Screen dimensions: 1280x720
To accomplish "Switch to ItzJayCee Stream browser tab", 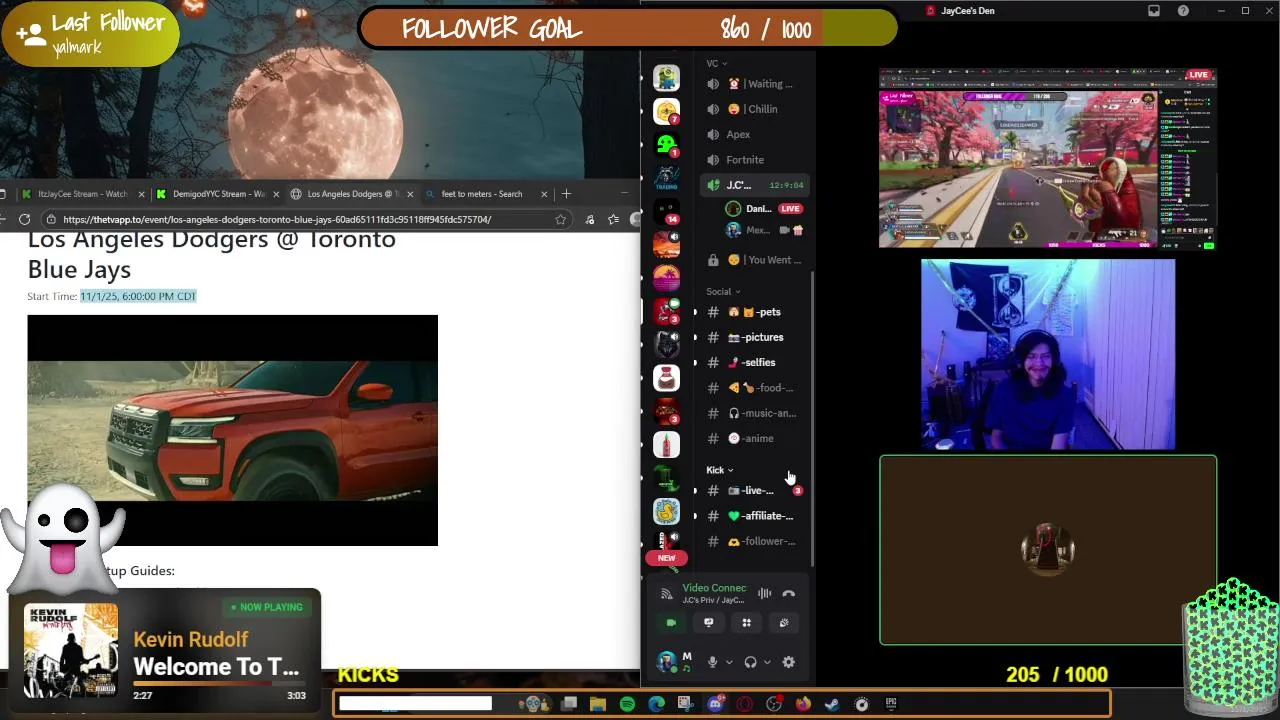I will coord(82,194).
